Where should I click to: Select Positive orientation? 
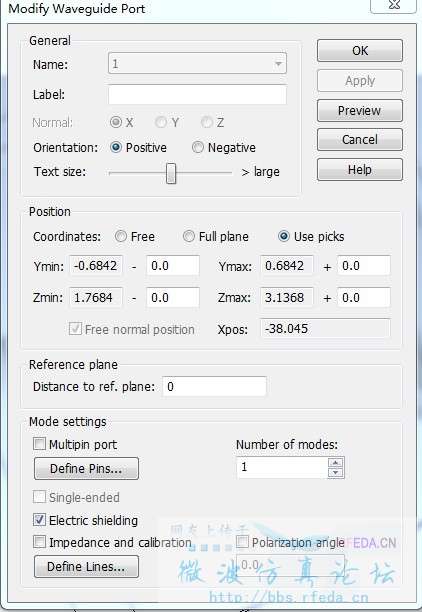pos(116,147)
